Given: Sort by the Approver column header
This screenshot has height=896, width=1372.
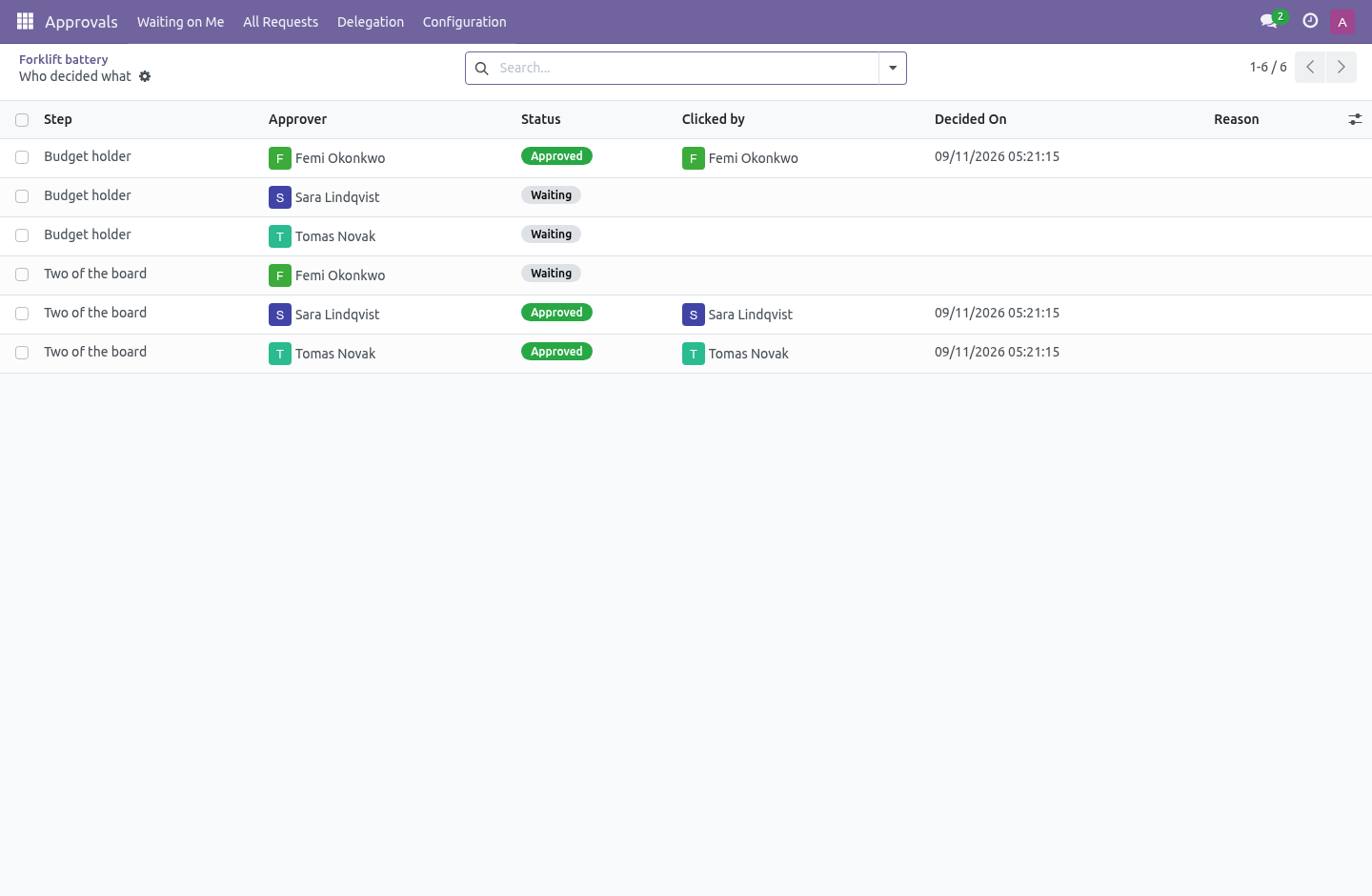Looking at the screenshot, I should (x=297, y=119).
